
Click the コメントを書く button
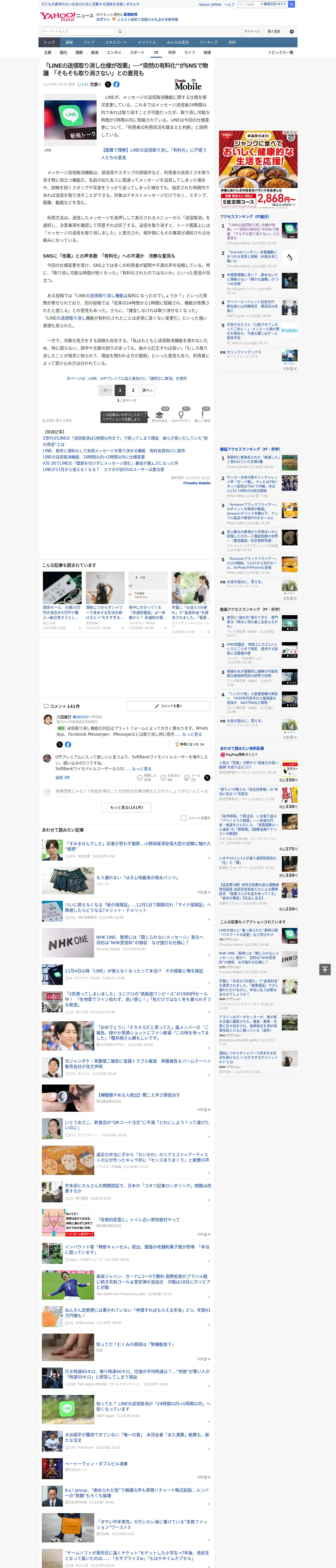click(168, 706)
